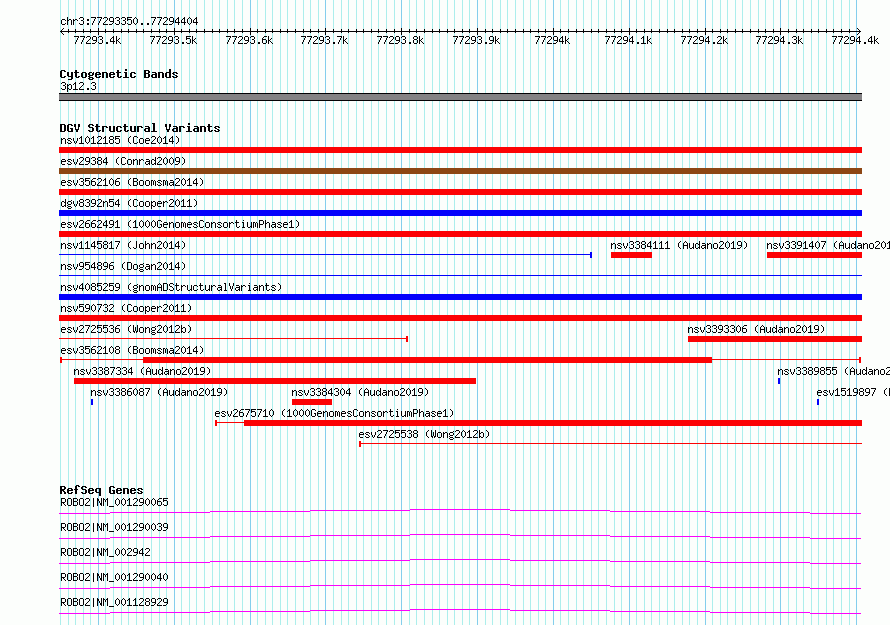The width and height of the screenshot is (890, 625).
Task: Click the 77294.4k ruler tick label
Action: (x=855, y=40)
